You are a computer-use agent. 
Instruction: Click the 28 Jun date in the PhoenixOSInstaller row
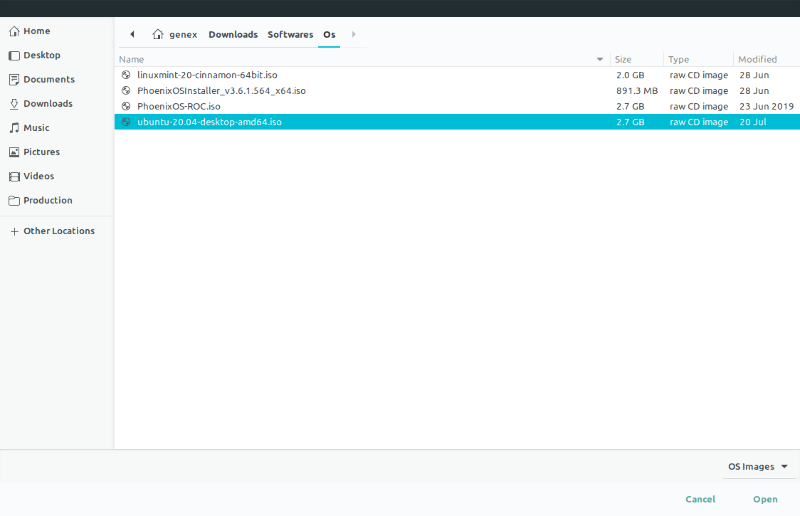tap(754, 91)
